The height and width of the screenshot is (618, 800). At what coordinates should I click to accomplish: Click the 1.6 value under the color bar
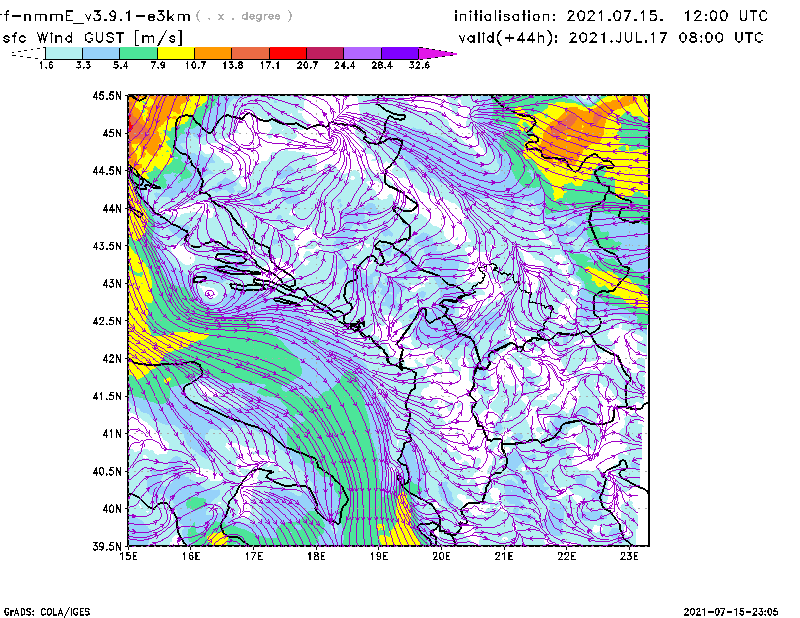tap(46, 65)
